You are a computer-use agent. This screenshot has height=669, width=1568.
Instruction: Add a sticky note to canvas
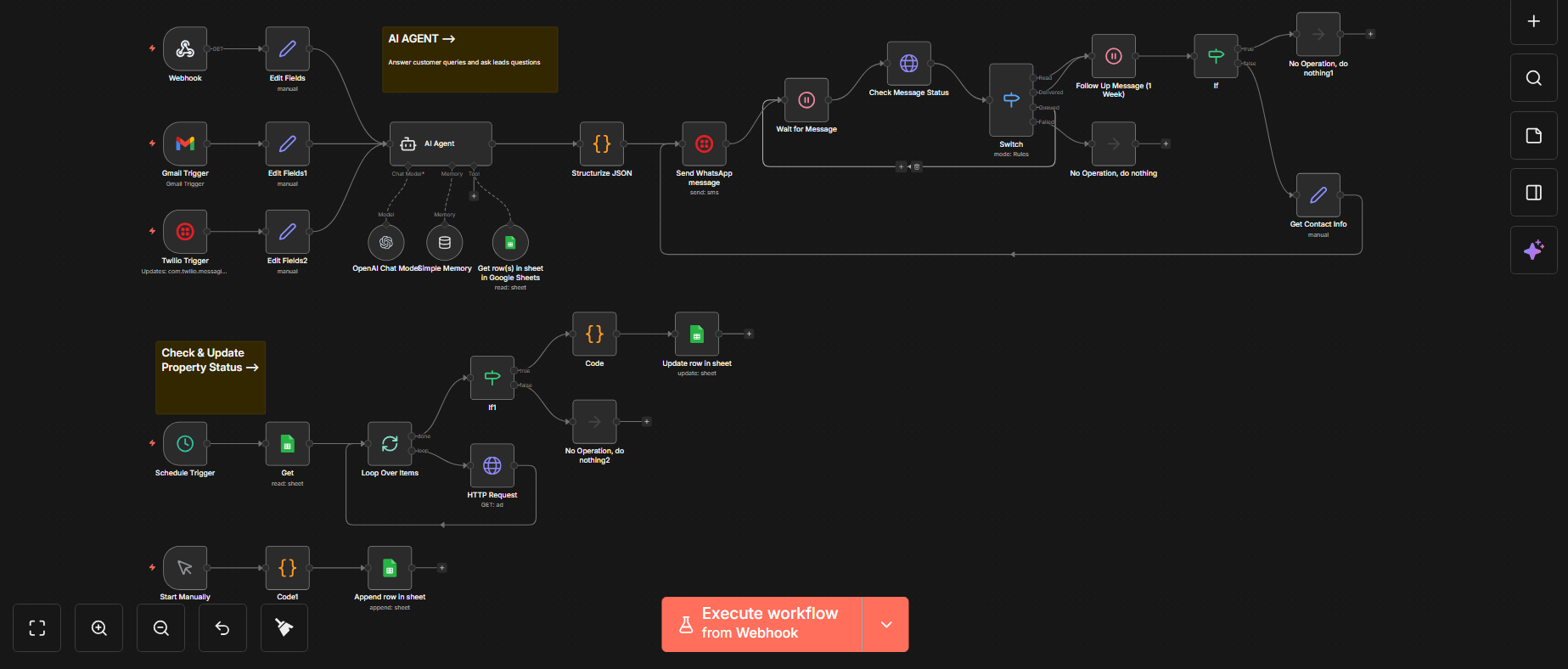(1533, 136)
